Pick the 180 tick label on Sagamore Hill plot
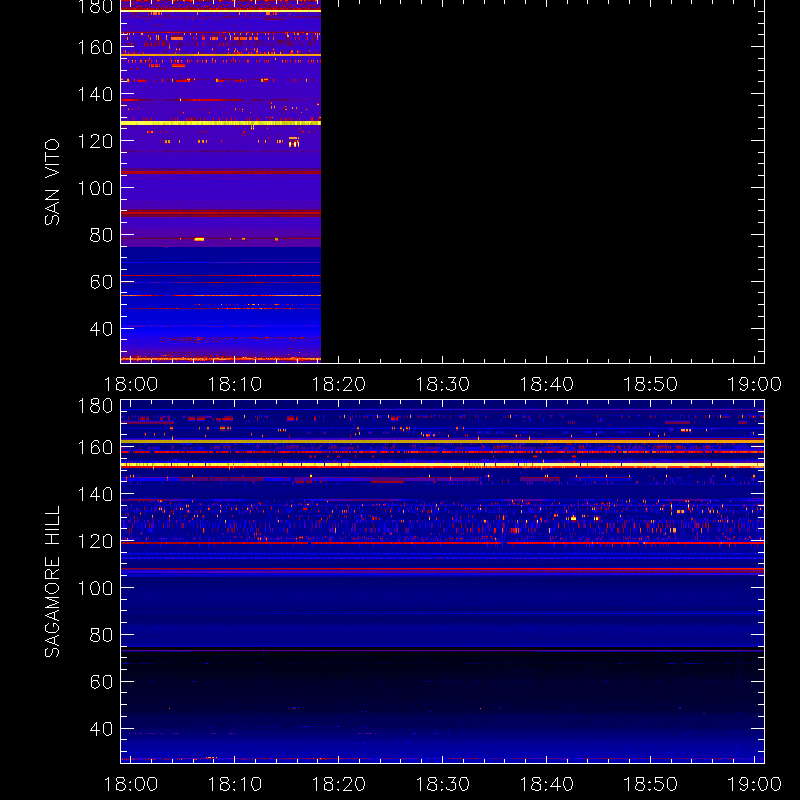800x800 pixels. 95,406
